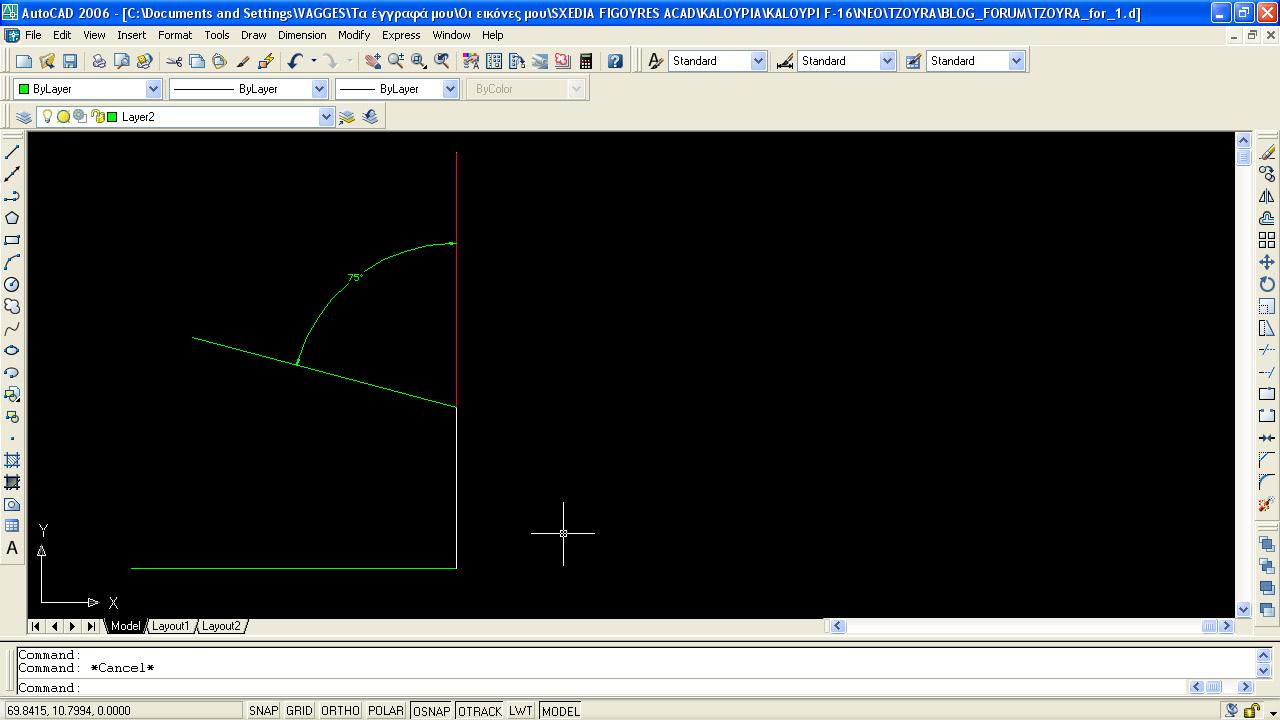Select the Move tool

[x=1267, y=262]
